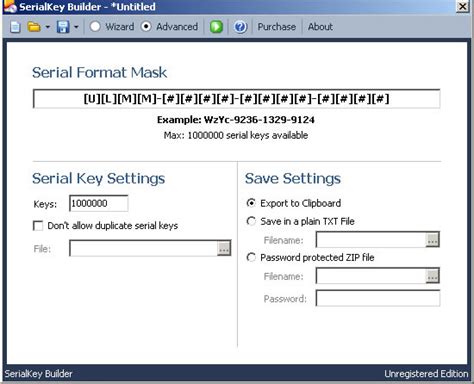Click the ZIP Filename input field
Image resolution: width=474 pixels, height=384 pixels.
[x=371, y=276]
